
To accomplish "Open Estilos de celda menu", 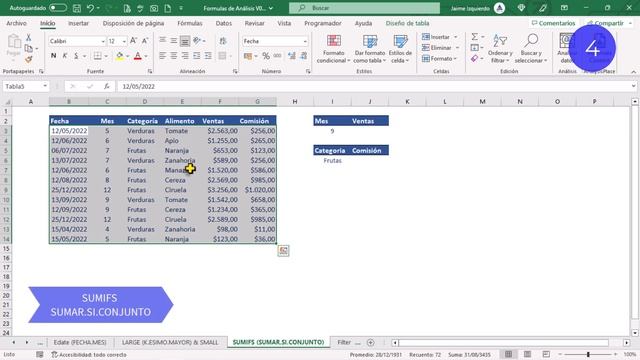I will click(400, 49).
